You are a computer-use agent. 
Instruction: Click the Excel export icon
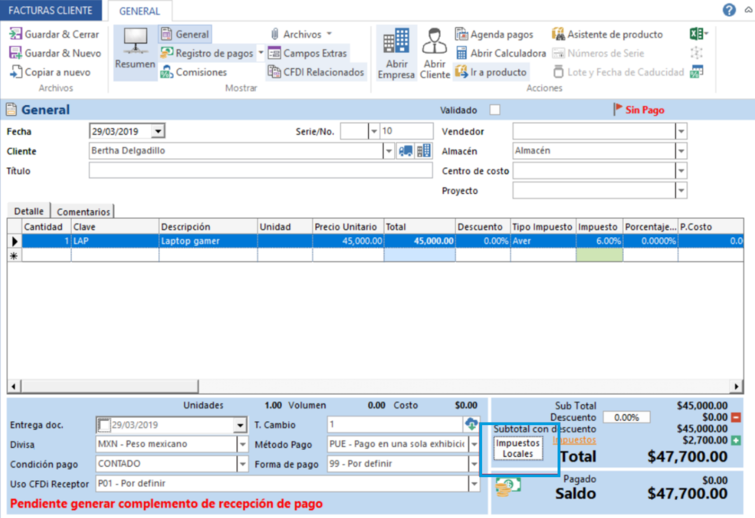[696, 34]
